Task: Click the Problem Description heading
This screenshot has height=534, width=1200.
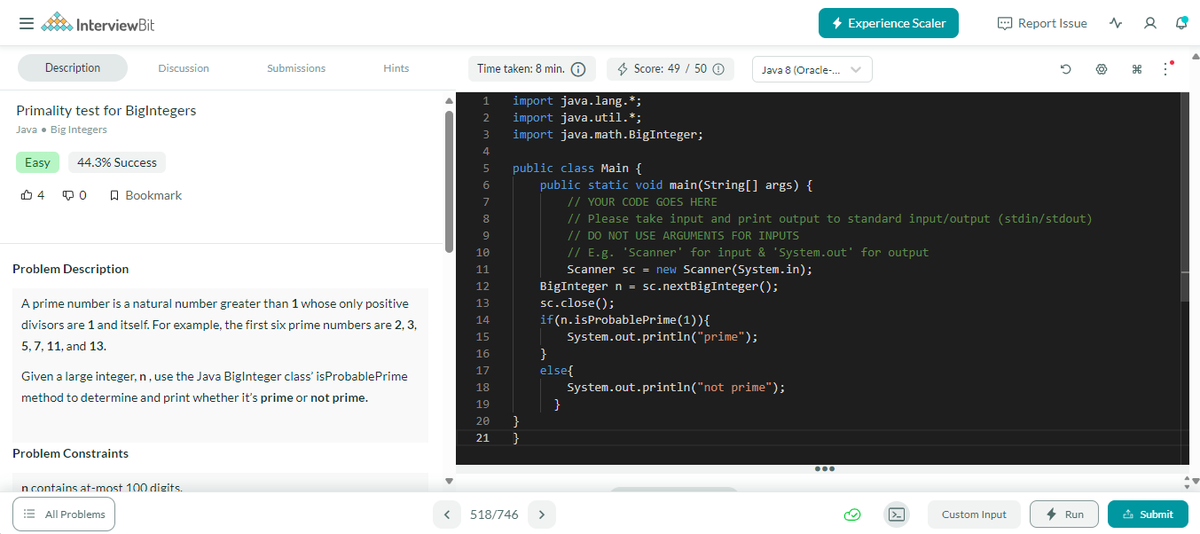Action: click(70, 269)
